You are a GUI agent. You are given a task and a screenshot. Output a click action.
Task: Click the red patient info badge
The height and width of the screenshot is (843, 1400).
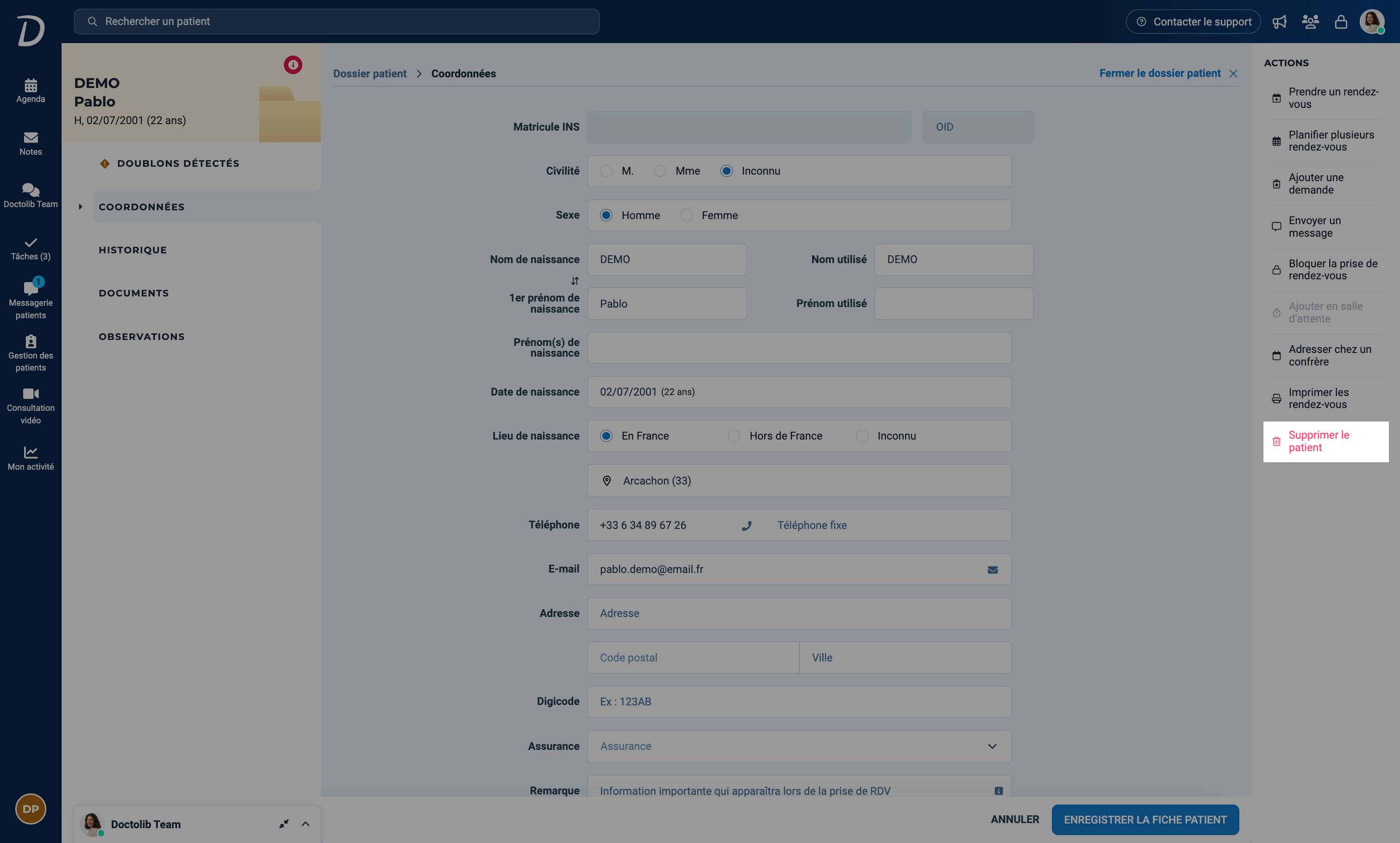coord(293,65)
